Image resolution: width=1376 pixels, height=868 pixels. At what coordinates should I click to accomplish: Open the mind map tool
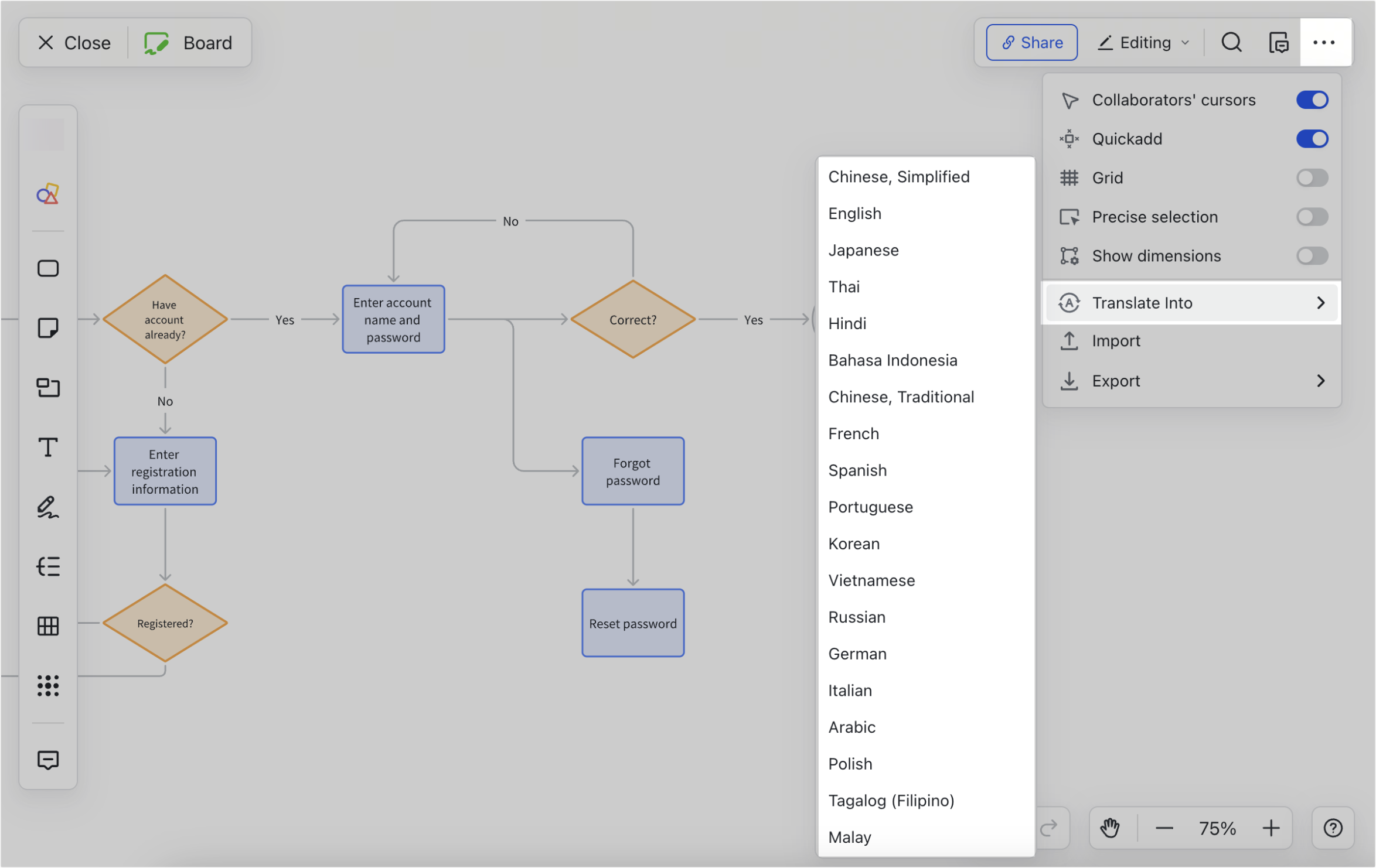click(47, 566)
